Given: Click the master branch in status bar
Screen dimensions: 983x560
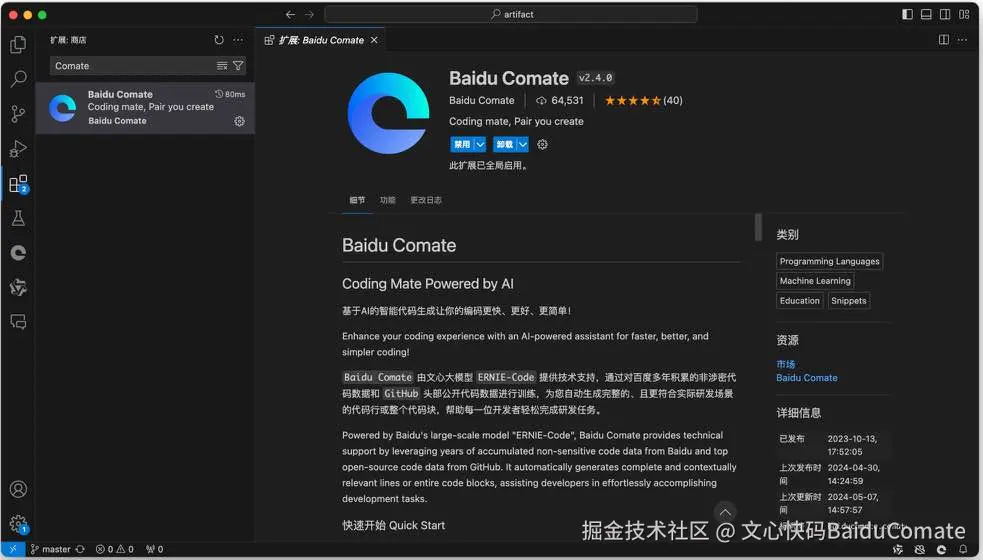Looking at the screenshot, I should point(51,549).
